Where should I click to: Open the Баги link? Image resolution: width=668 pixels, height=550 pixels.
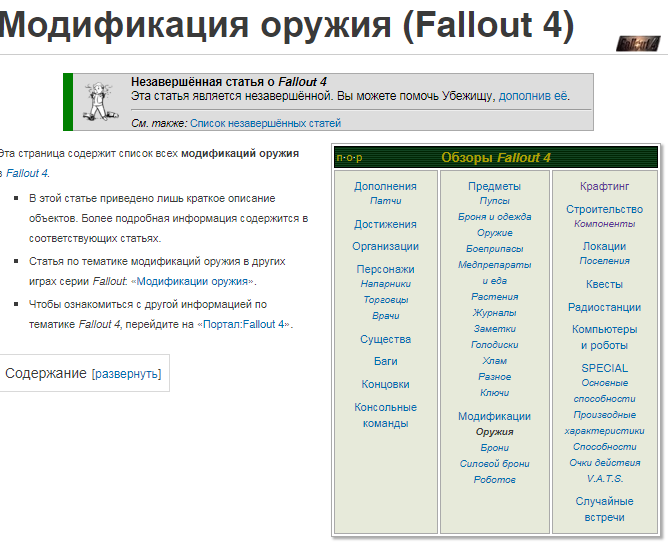pyautogui.click(x=385, y=361)
